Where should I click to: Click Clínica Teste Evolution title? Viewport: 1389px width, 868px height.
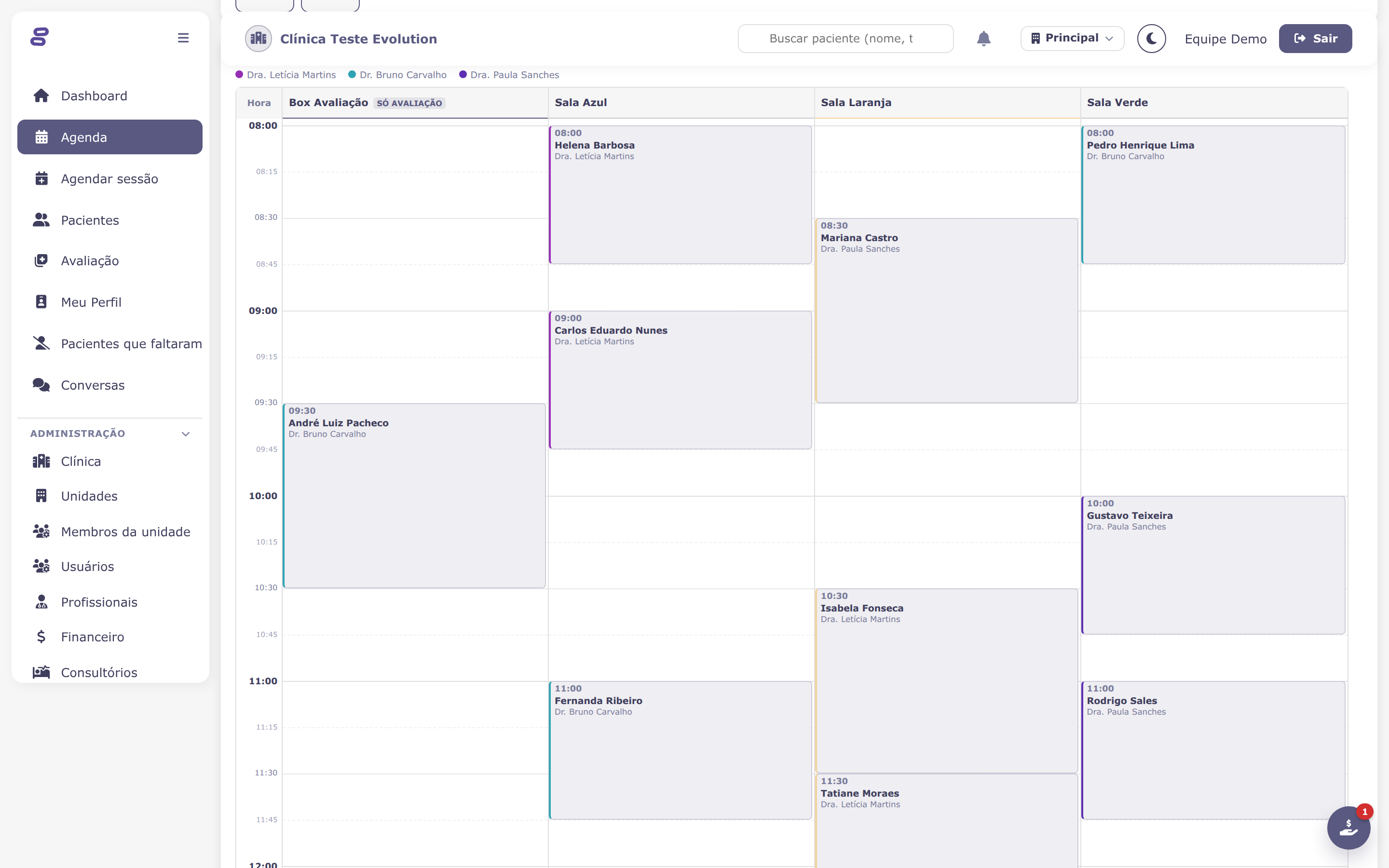[358, 39]
